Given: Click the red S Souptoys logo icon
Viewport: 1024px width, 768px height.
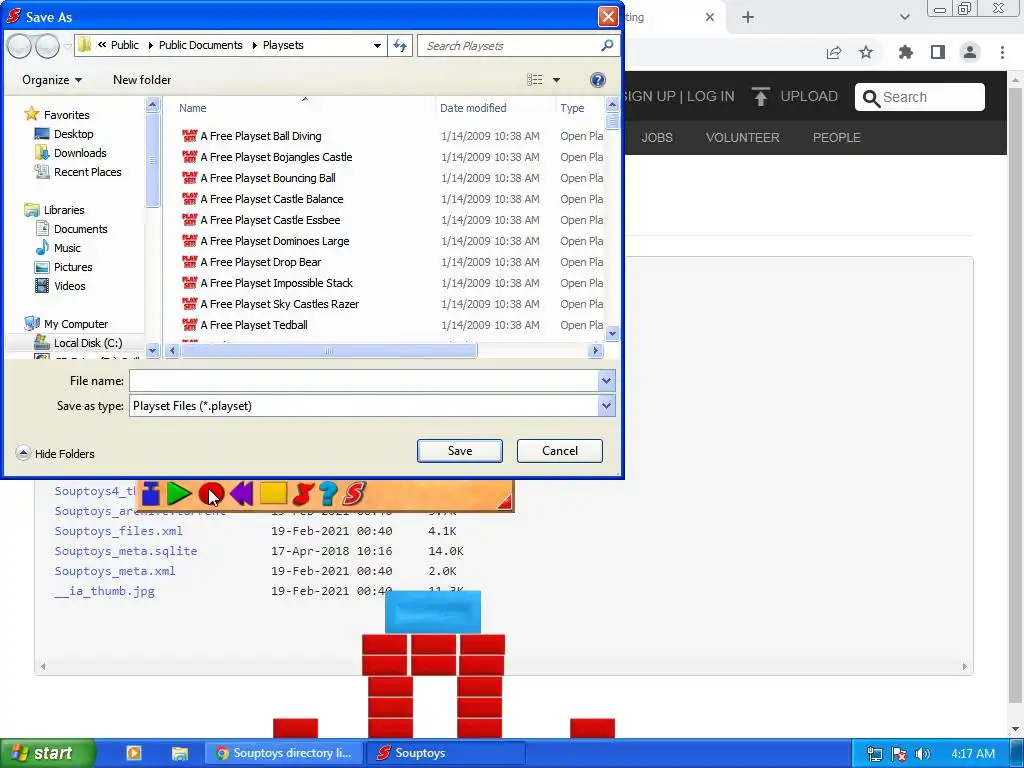Looking at the screenshot, I should point(353,494).
